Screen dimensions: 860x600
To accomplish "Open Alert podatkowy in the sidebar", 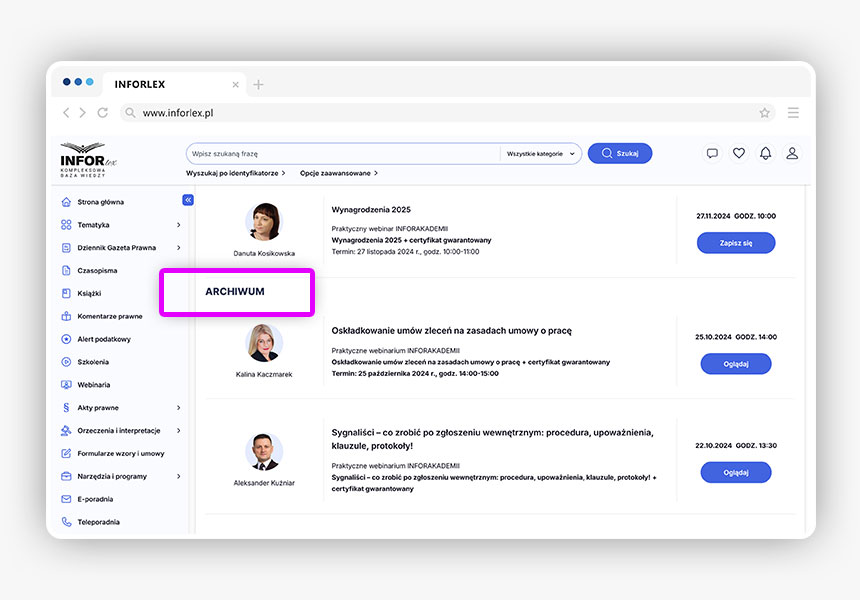I will tap(103, 339).
